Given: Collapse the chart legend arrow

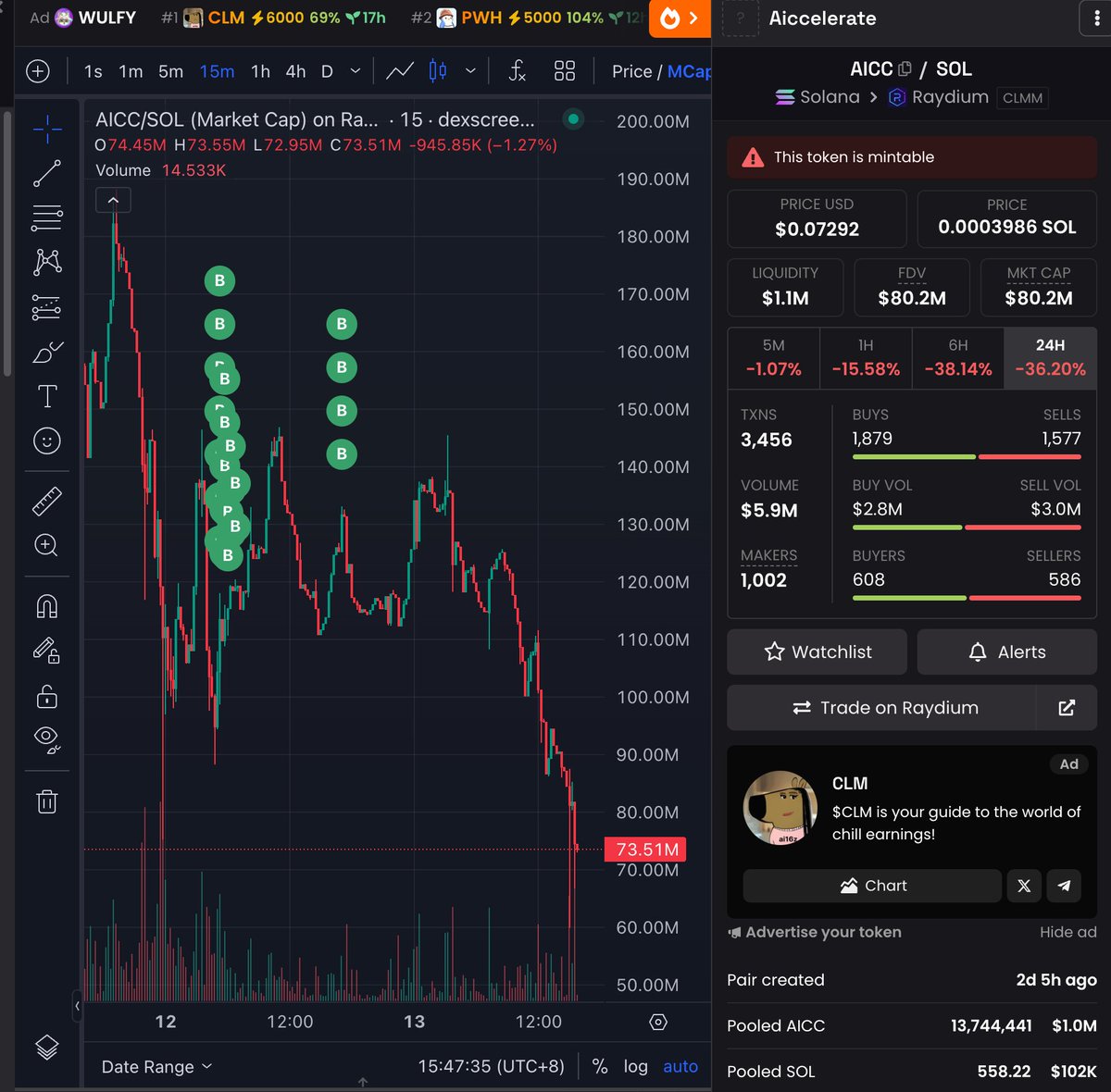Looking at the screenshot, I should 113,200.
